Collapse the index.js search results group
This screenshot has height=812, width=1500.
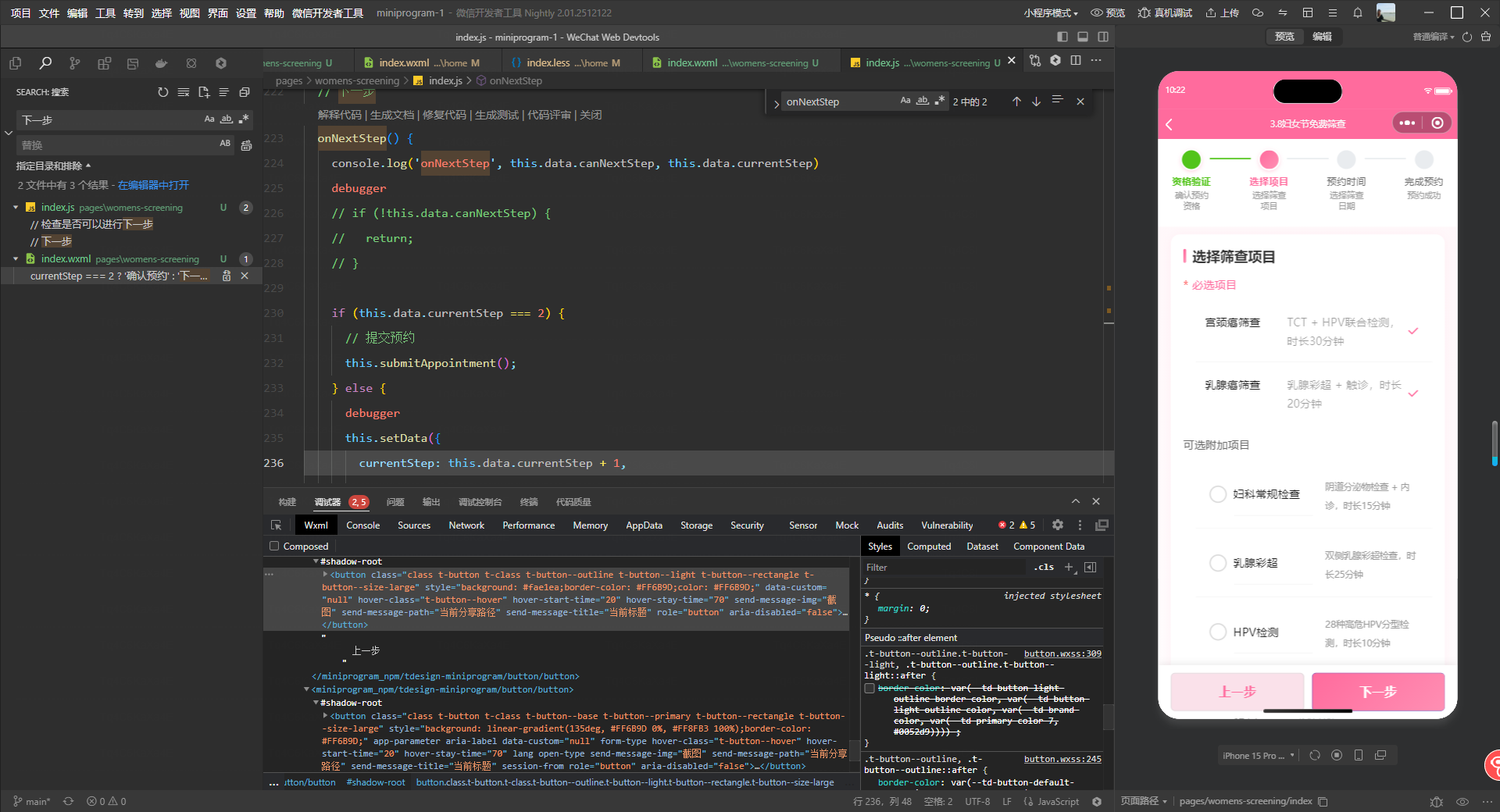16,208
